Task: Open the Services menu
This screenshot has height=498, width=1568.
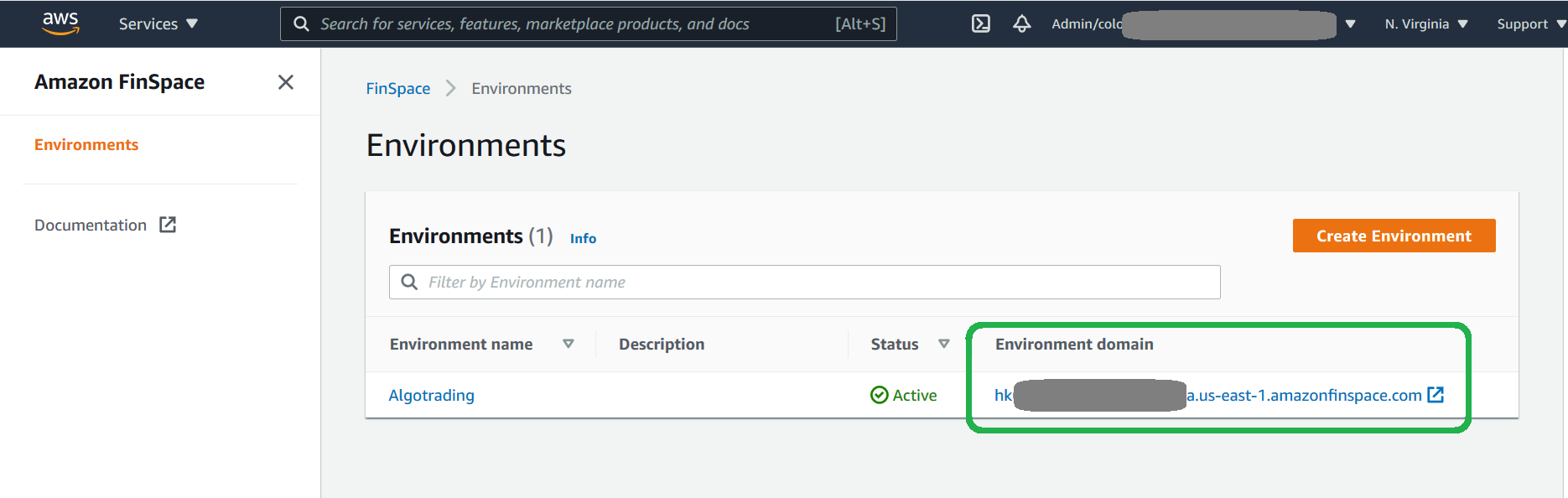Action: (158, 23)
